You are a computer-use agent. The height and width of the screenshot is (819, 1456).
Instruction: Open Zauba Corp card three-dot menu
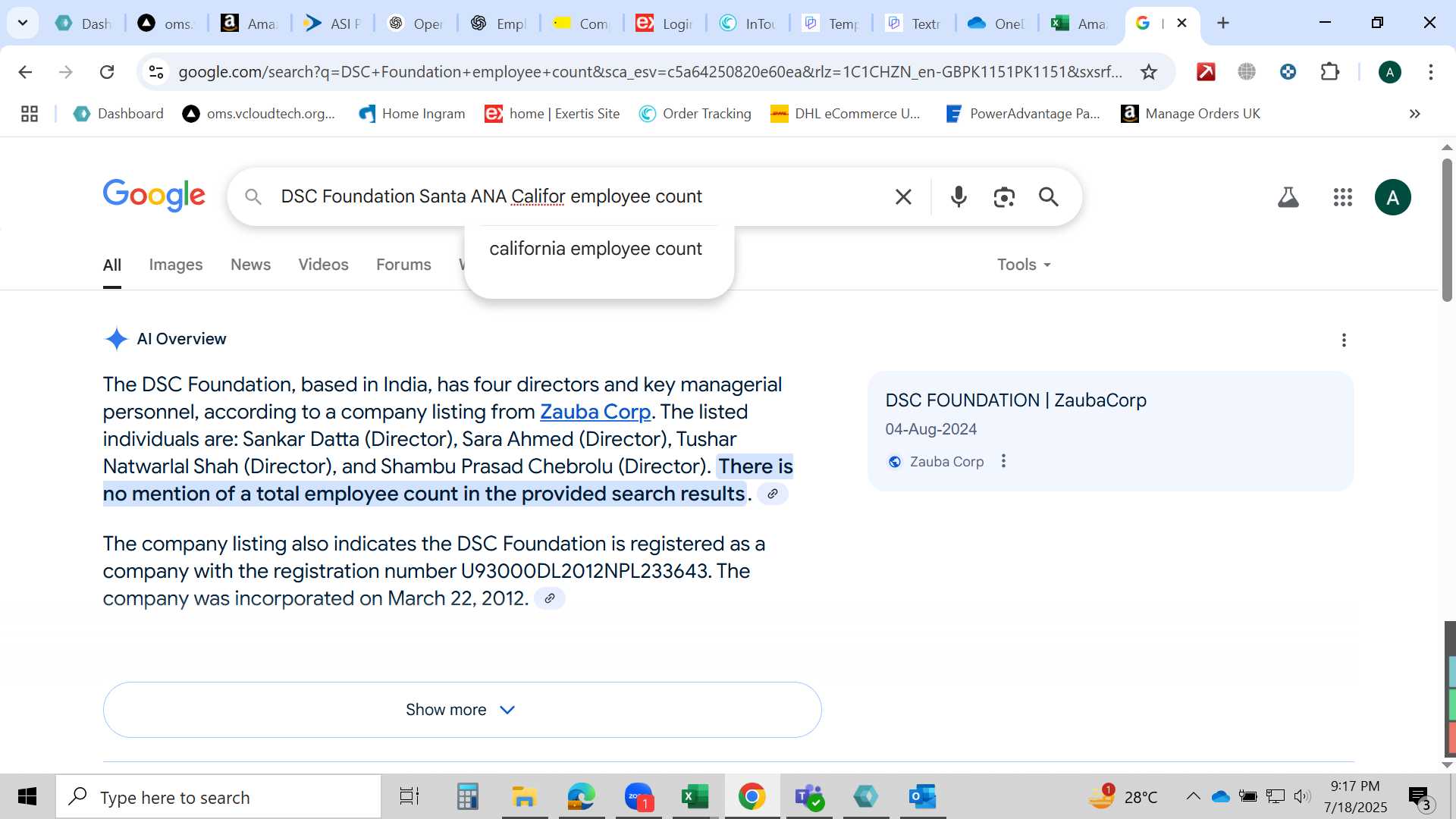1003,461
